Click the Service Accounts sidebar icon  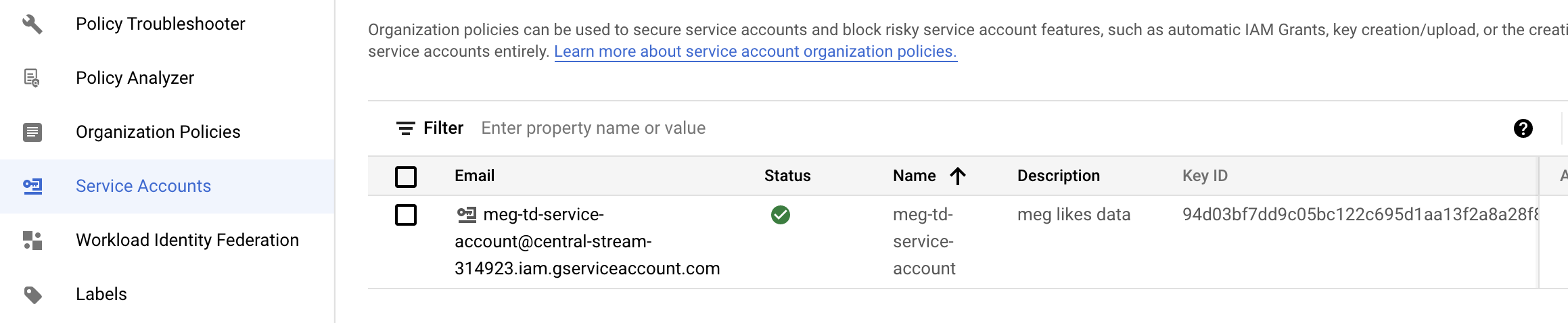32,187
